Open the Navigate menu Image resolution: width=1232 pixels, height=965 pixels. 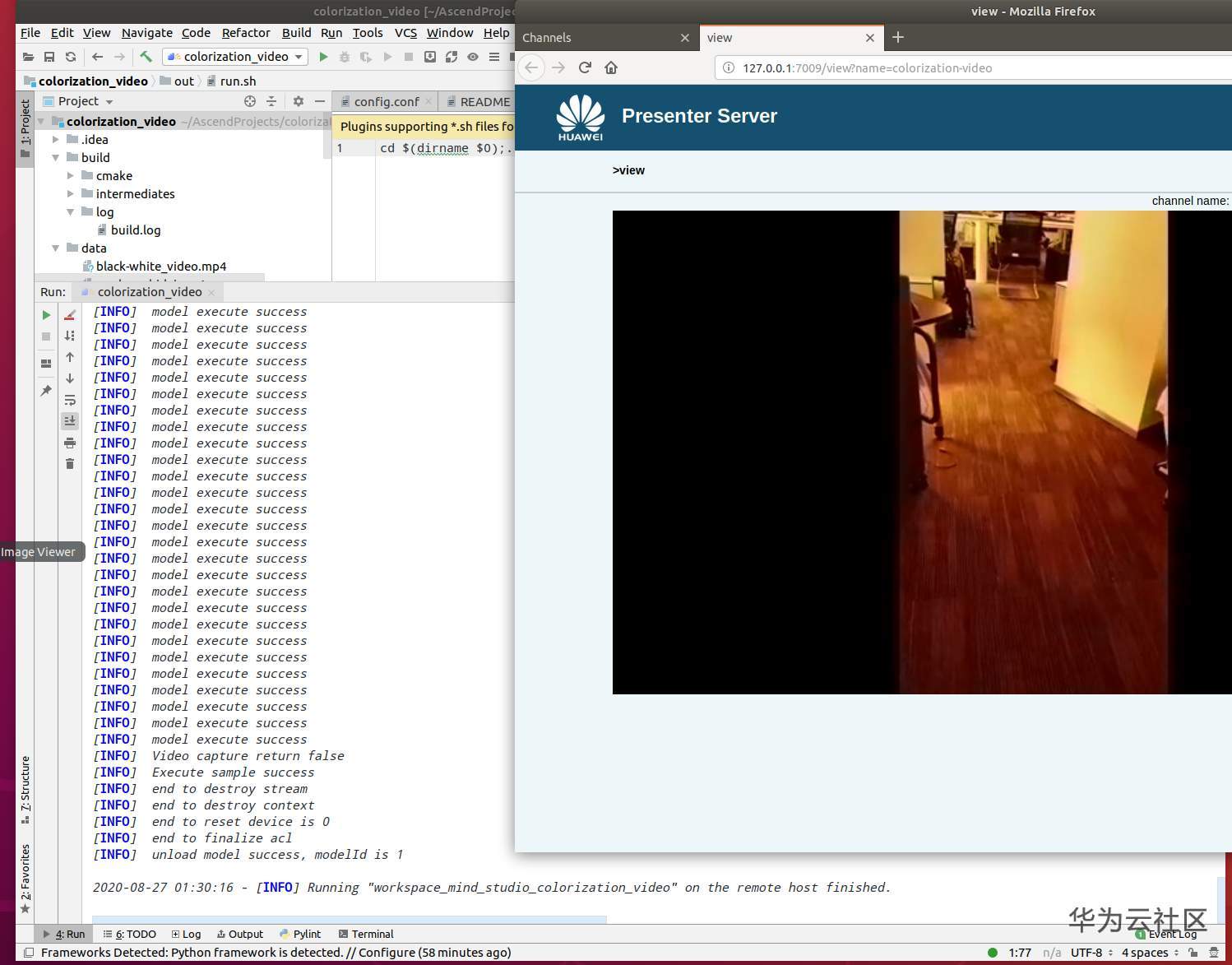(147, 33)
